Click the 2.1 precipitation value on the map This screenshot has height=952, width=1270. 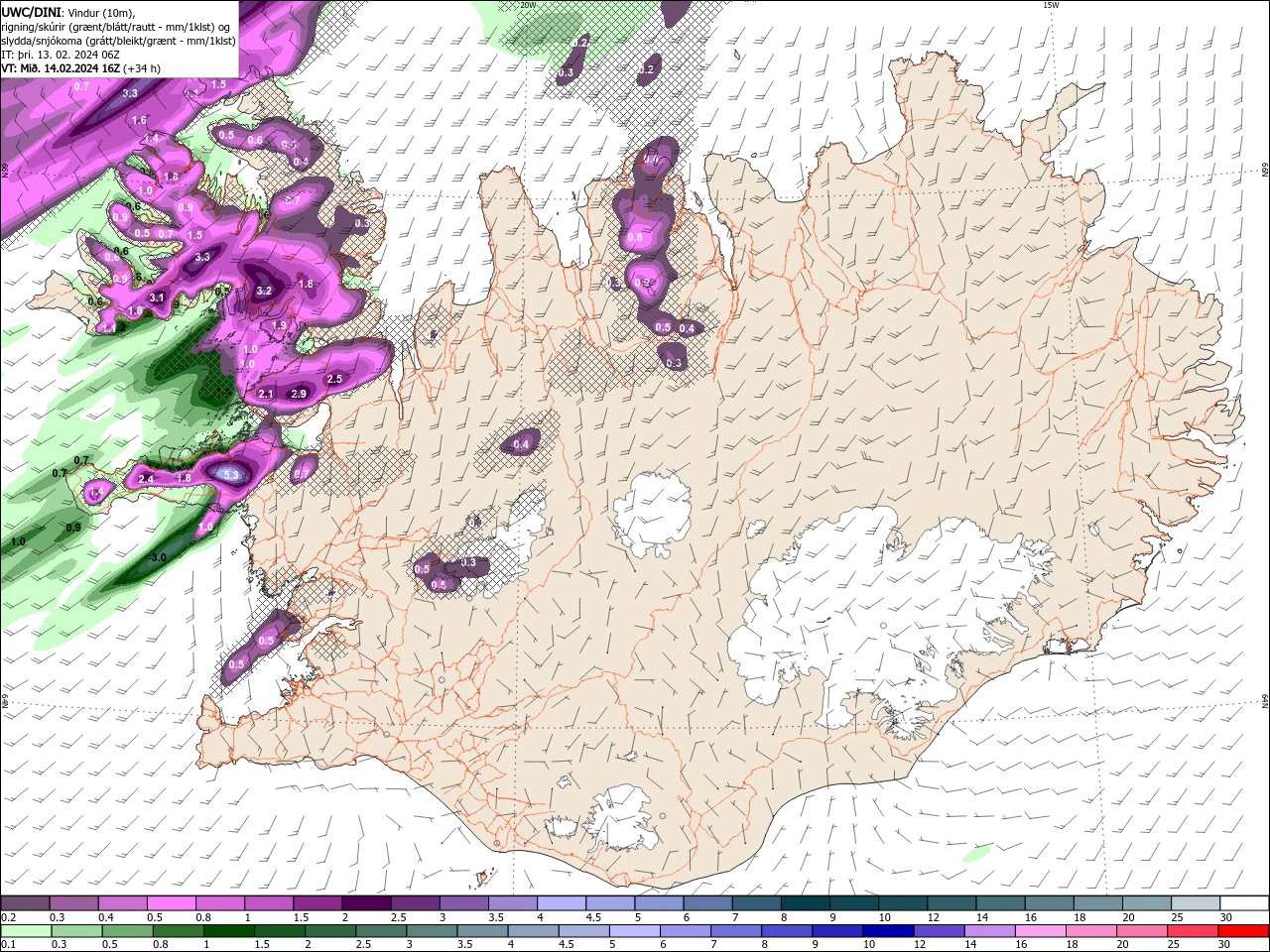[x=266, y=394]
